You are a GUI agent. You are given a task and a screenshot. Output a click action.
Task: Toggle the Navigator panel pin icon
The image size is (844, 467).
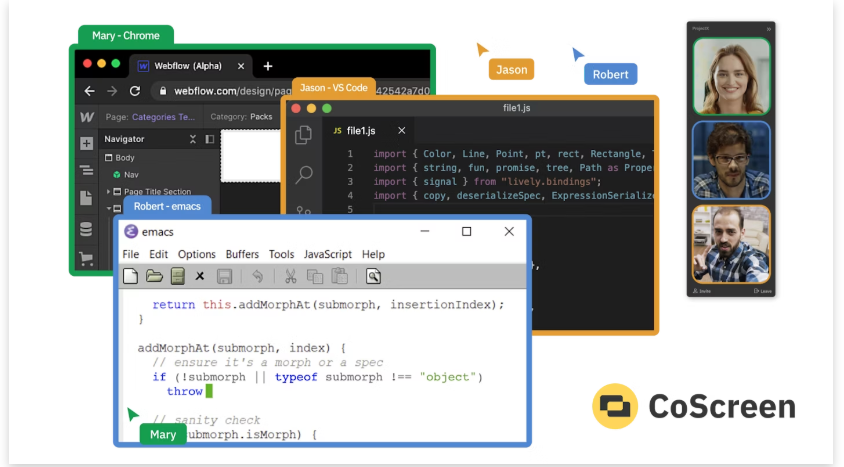[x=210, y=139]
